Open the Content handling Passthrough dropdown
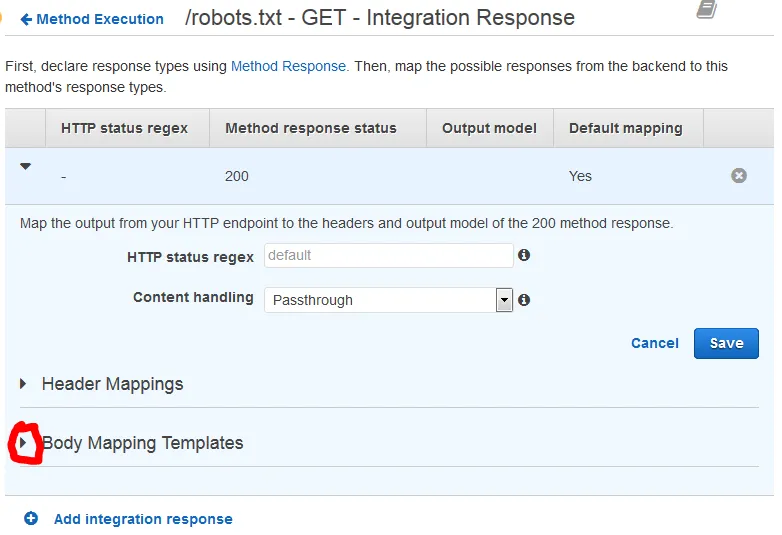 point(504,299)
